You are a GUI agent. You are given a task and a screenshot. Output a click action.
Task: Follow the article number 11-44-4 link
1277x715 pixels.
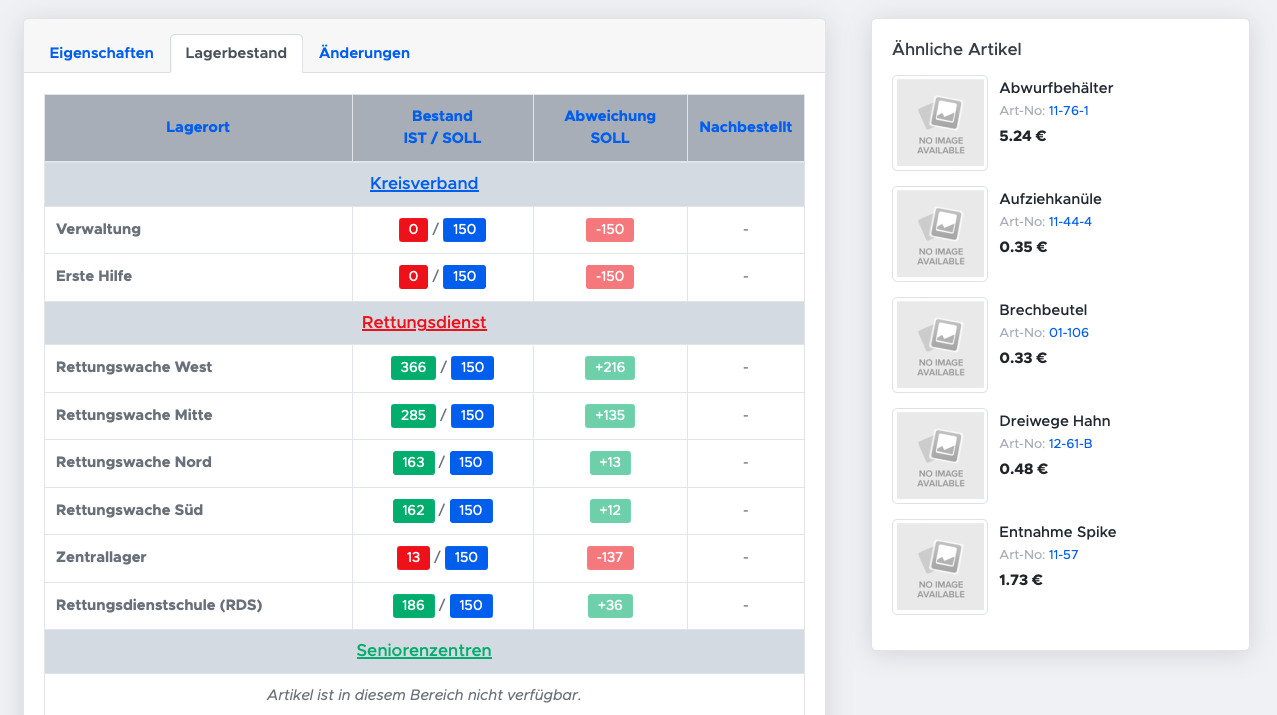click(1070, 222)
